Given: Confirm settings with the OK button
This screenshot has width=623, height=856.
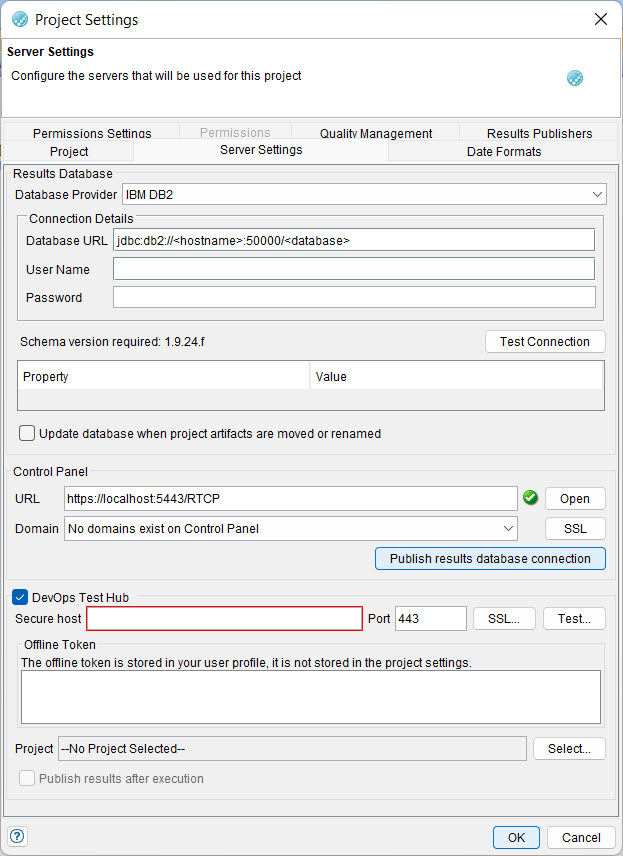Looking at the screenshot, I should [516, 837].
